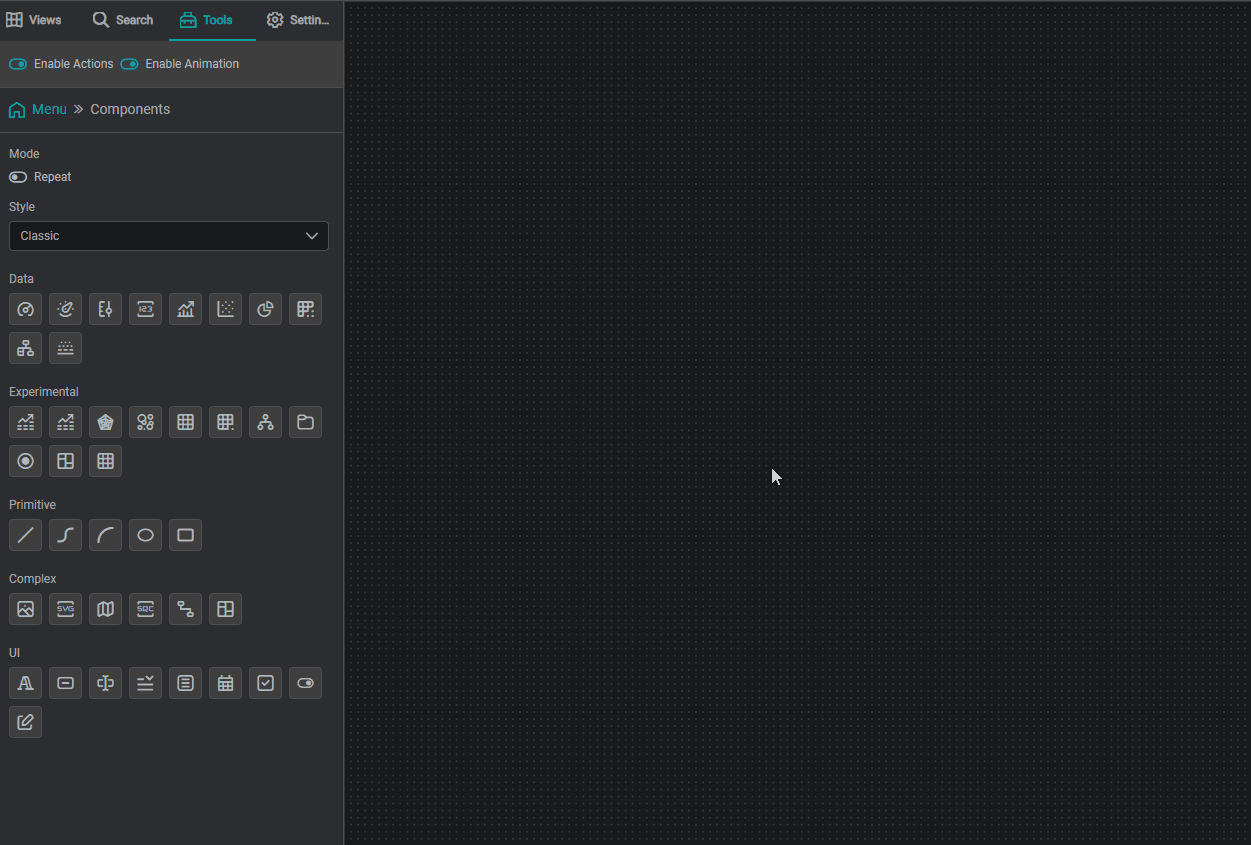
Task: Insert the 123 numeric display component
Action: (146, 309)
